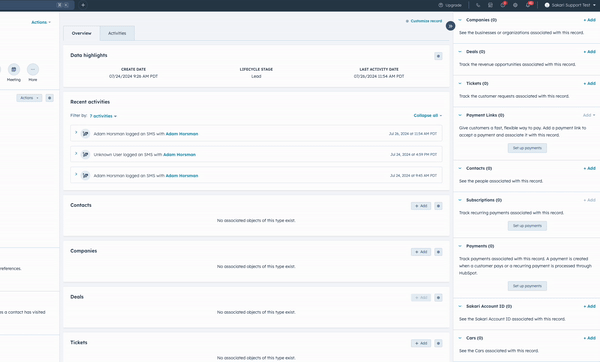Click the Meeting icon in the left panel
600x362 pixels.
click(x=14, y=69)
